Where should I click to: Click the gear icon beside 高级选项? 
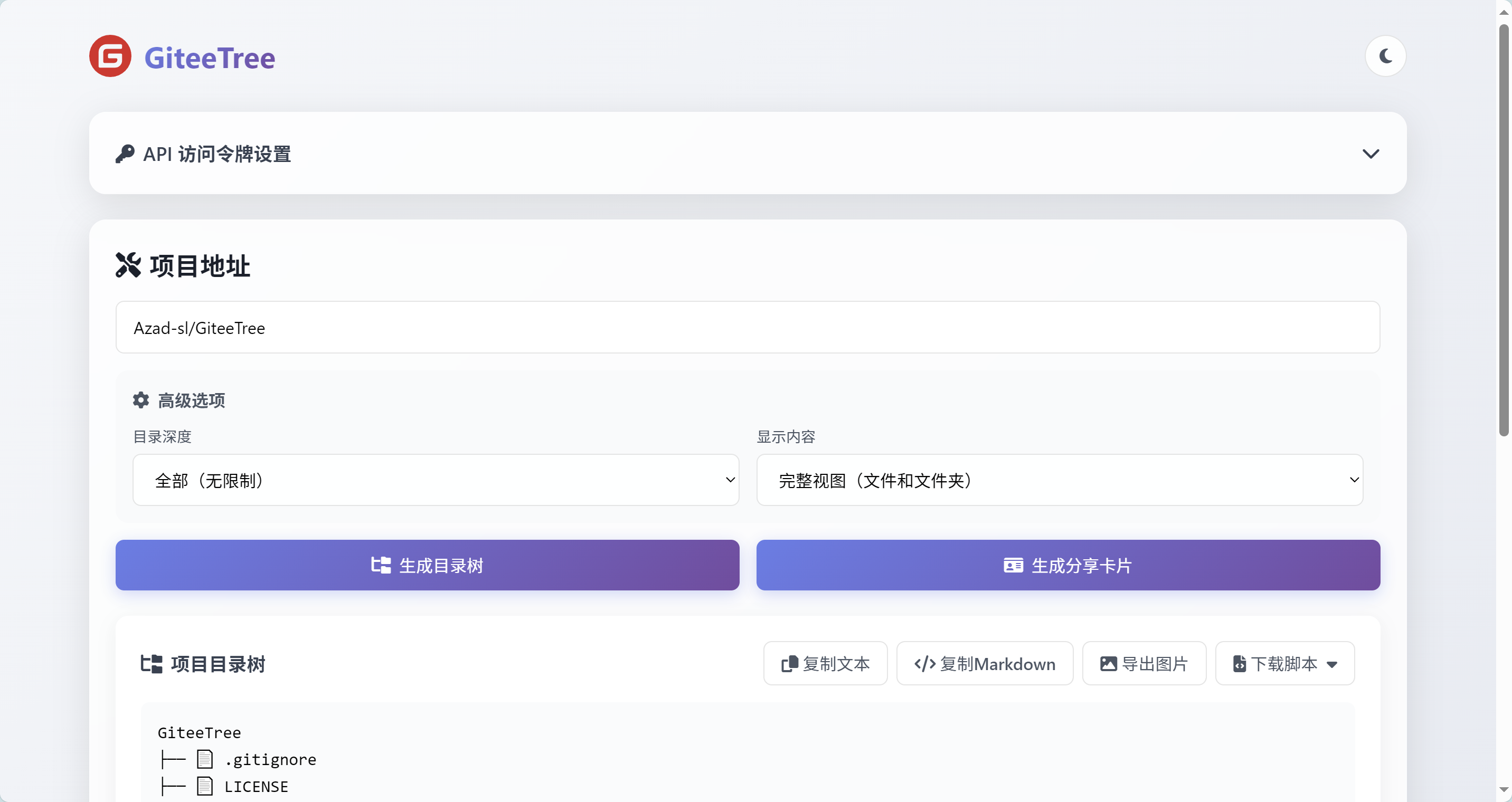[141, 400]
